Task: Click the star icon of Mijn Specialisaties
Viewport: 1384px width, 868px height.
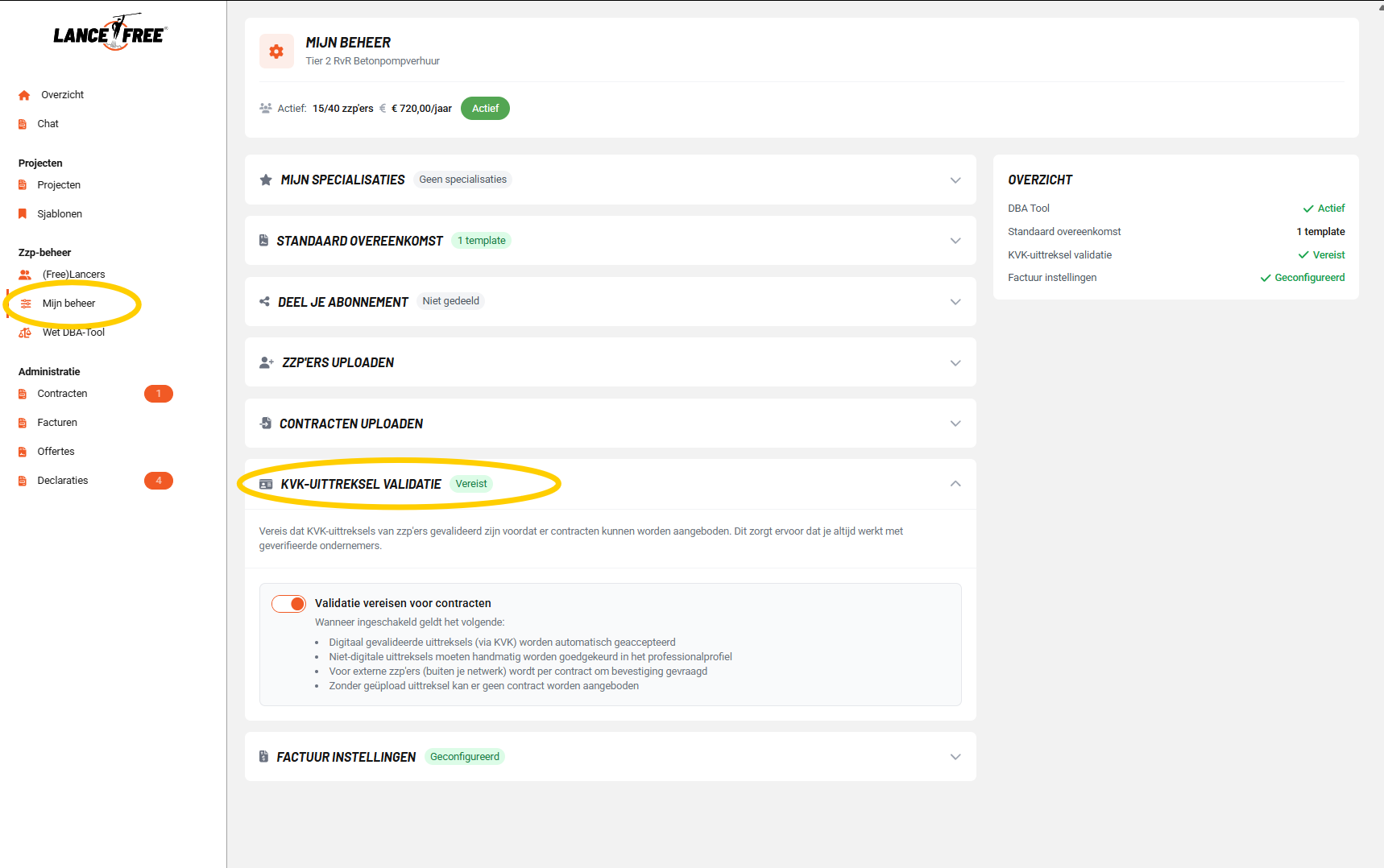Action: coord(266,180)
